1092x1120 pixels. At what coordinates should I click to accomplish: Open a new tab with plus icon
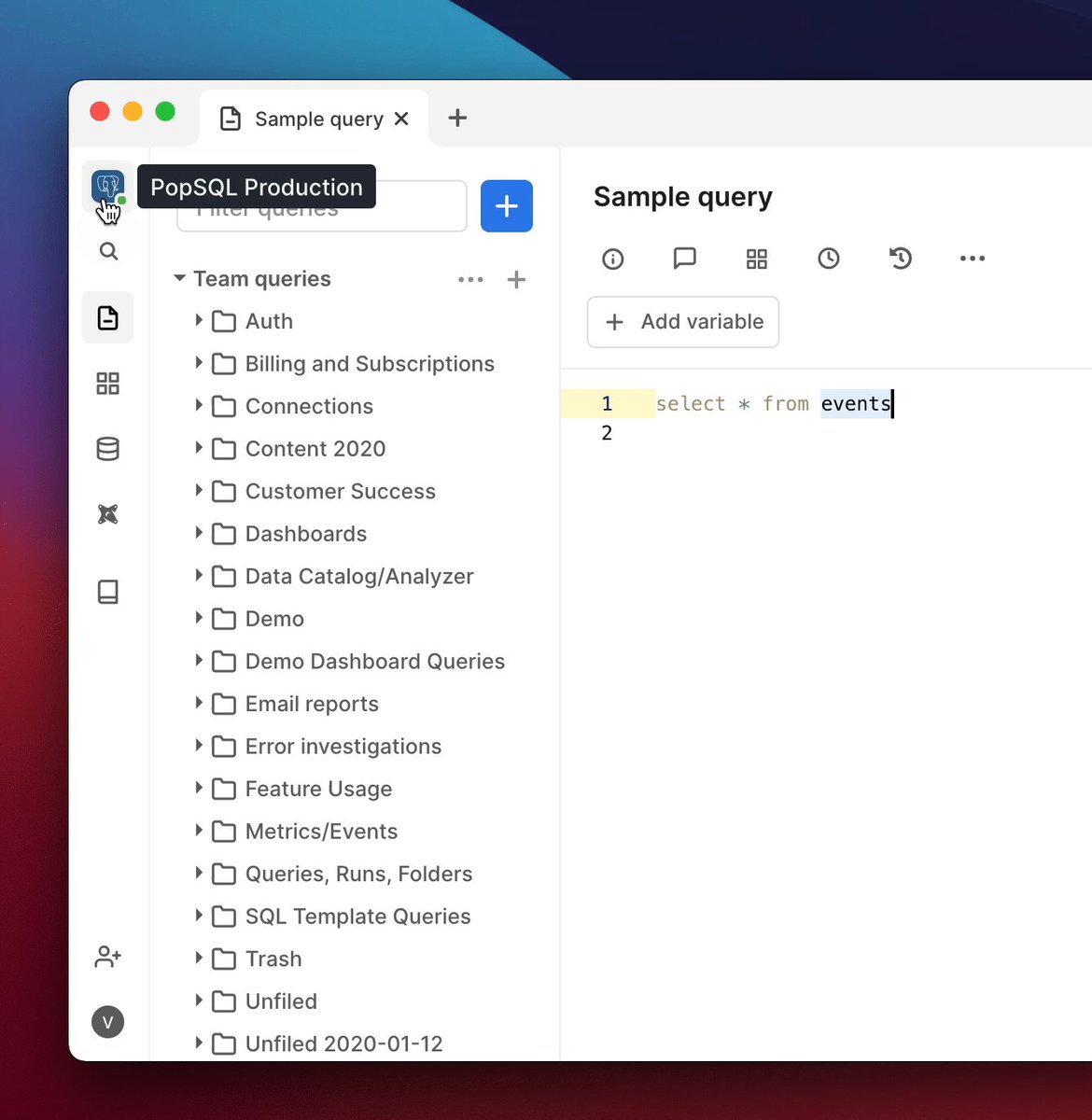coord(457,119)
